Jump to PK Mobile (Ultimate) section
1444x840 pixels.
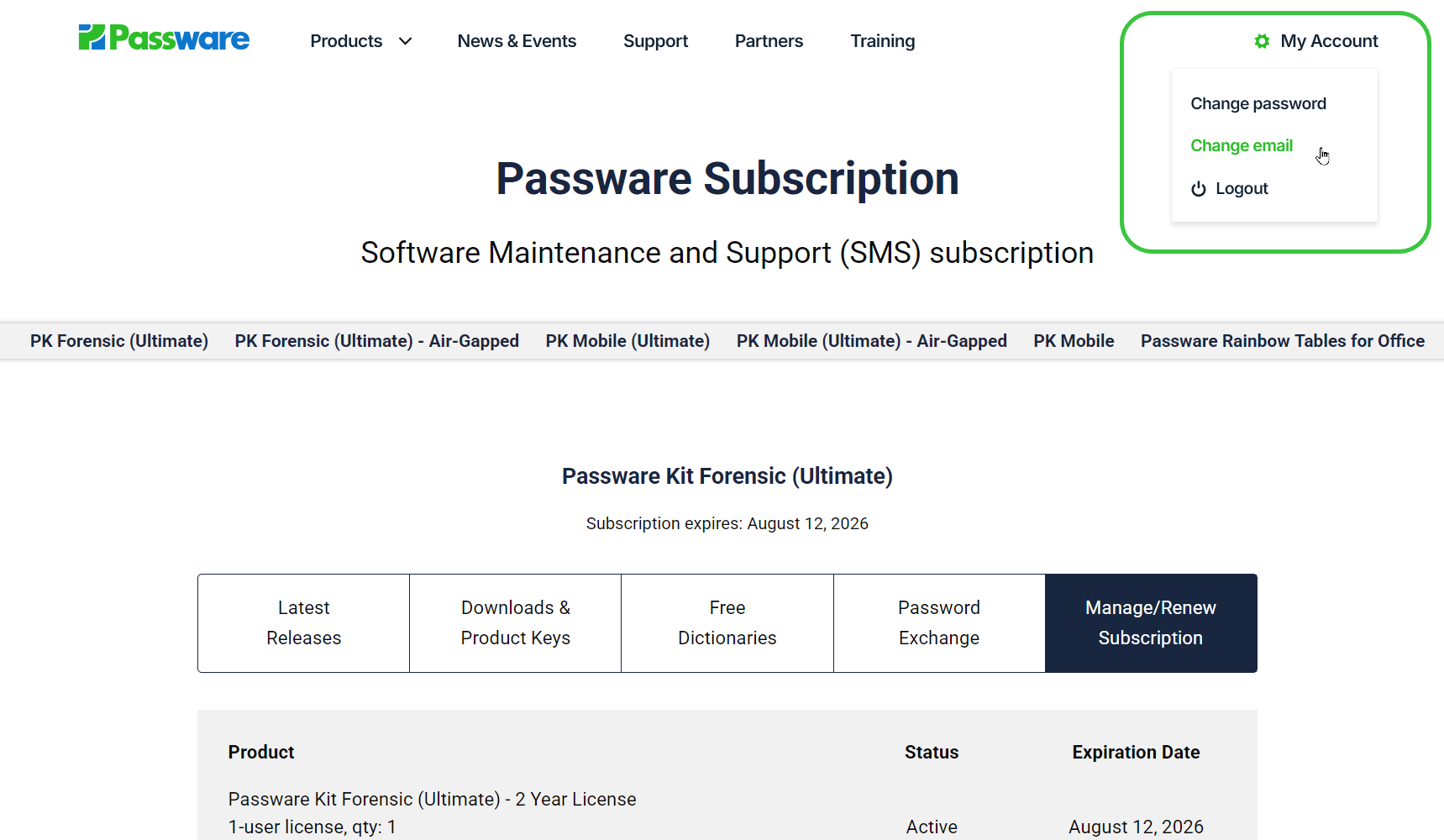click(627, 341)
